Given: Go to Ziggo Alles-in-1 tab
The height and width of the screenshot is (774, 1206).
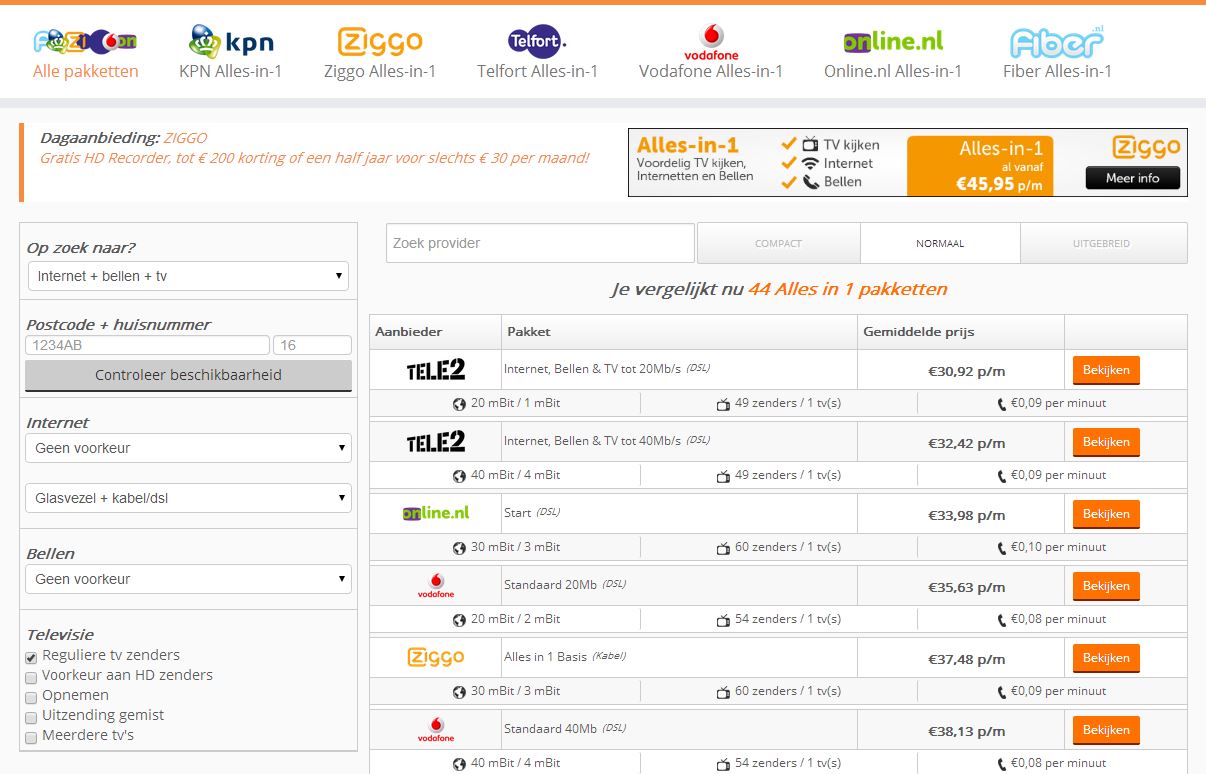Looking at the screenshot, I should click(x=380, y=71).
